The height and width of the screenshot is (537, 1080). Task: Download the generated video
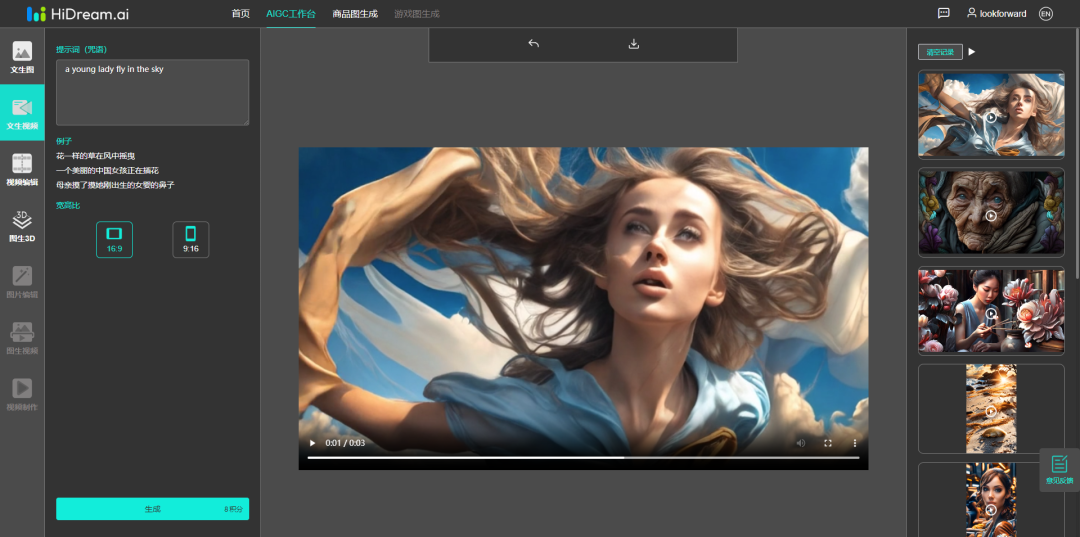tap(634, 44)
